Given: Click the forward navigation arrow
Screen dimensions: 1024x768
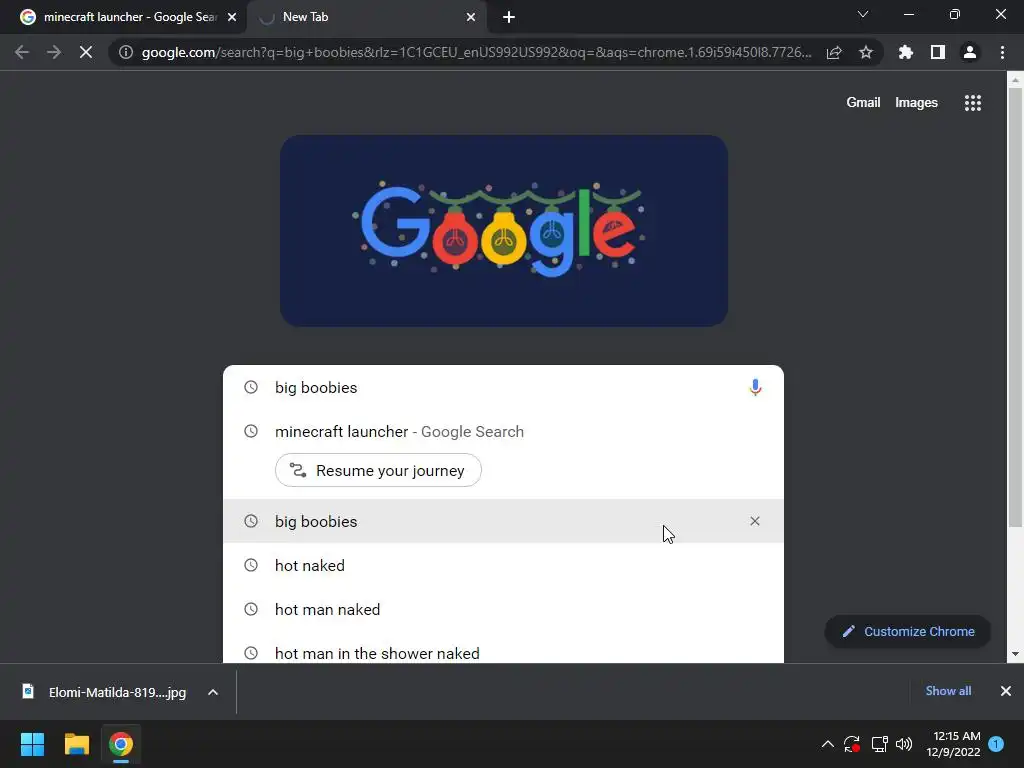Looking at the screenshot, I should pyautogui.click(x=54, y=52).
